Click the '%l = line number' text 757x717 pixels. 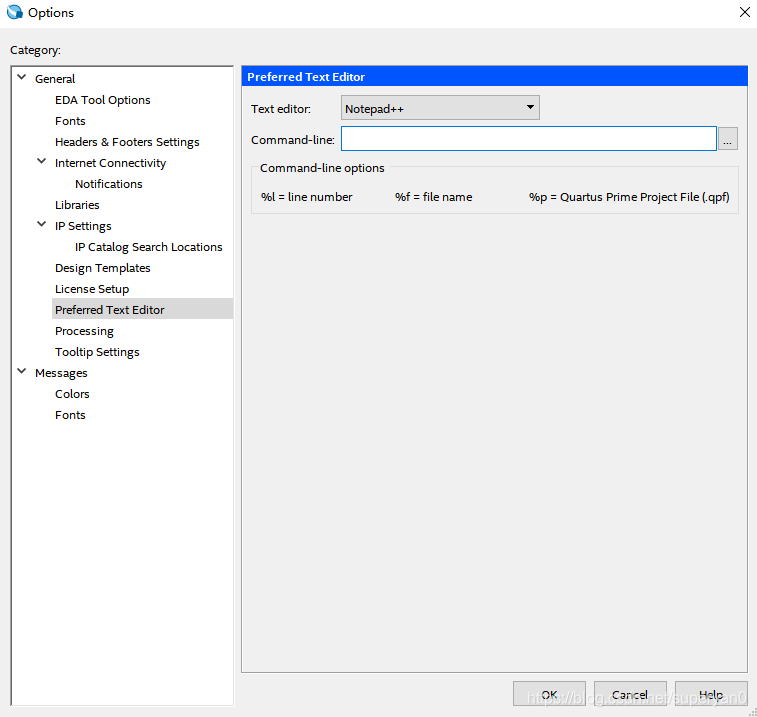[307, 197]
